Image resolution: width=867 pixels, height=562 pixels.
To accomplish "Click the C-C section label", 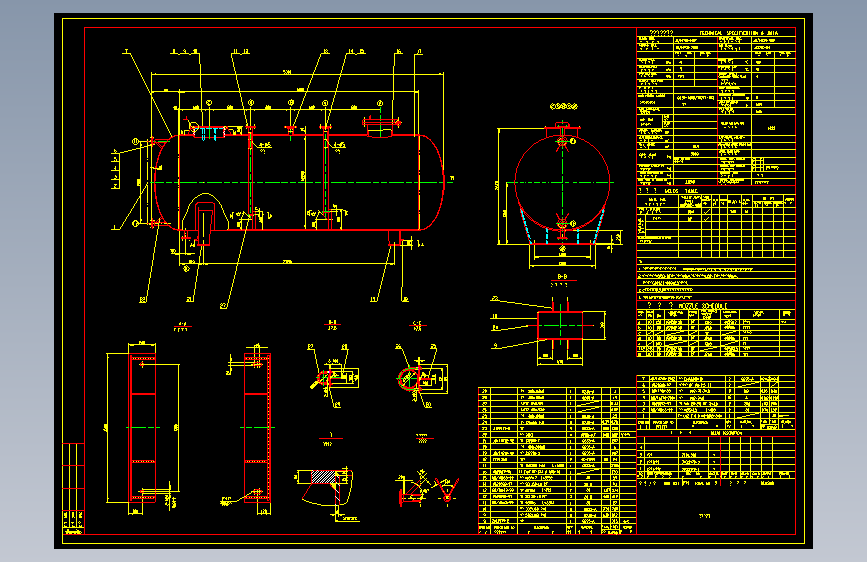I will 417,324.
